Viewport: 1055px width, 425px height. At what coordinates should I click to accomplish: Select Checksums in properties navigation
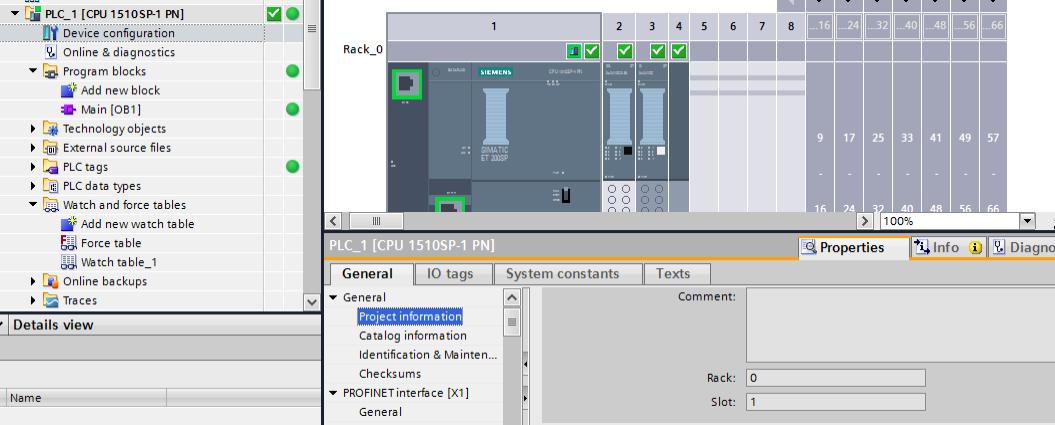pos(389,374)
